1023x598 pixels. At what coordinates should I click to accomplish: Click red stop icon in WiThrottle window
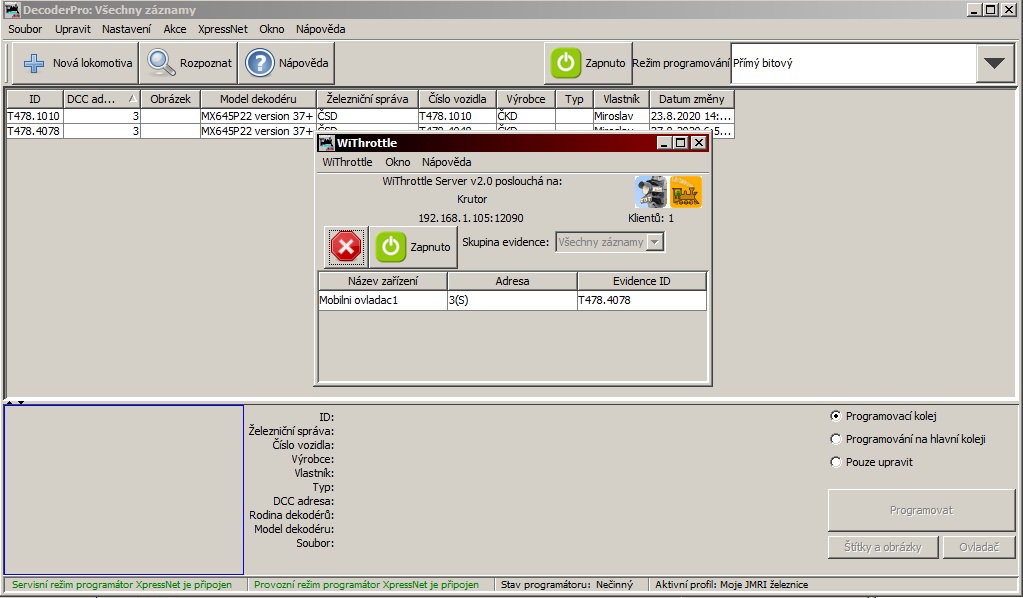[346, 247]
